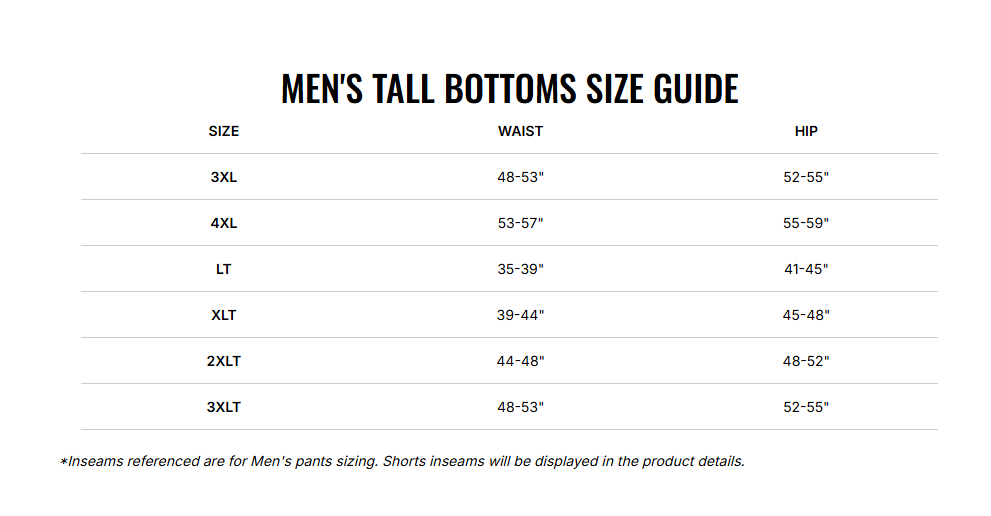
Task: Click the 3XL waist value 48-53"
Action: 520,177
